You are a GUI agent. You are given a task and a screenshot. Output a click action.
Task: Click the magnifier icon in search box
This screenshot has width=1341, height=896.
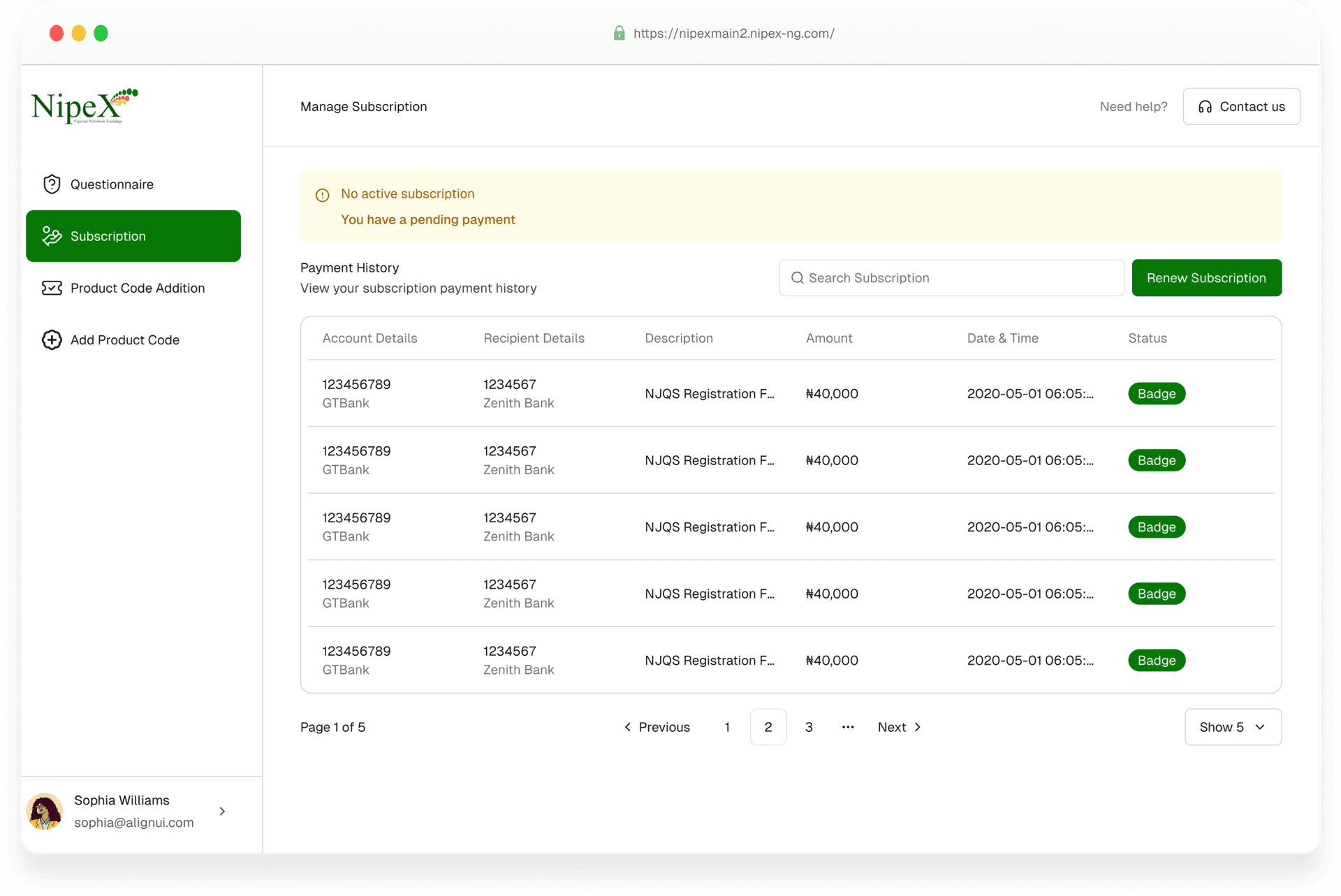(797, 278)
